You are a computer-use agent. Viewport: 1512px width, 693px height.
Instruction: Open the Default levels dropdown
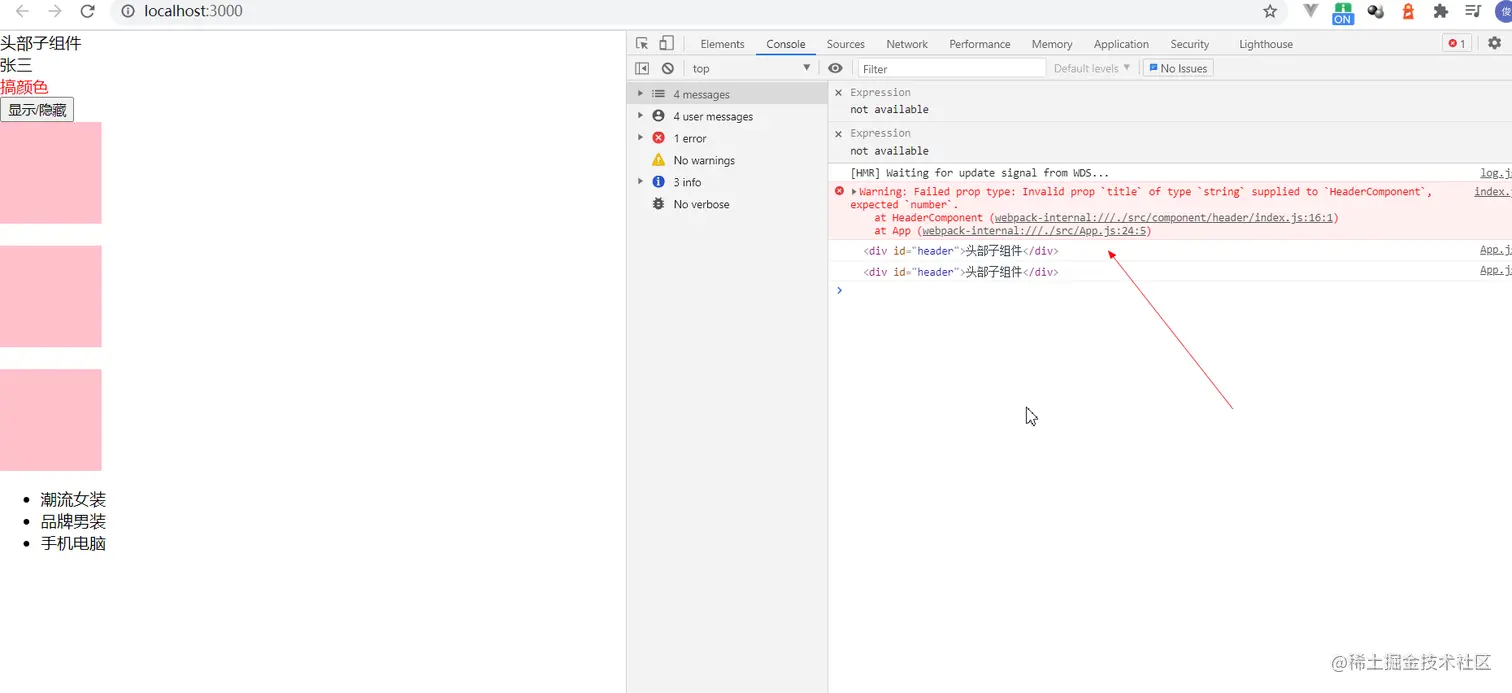click(x=1092, y=68)
